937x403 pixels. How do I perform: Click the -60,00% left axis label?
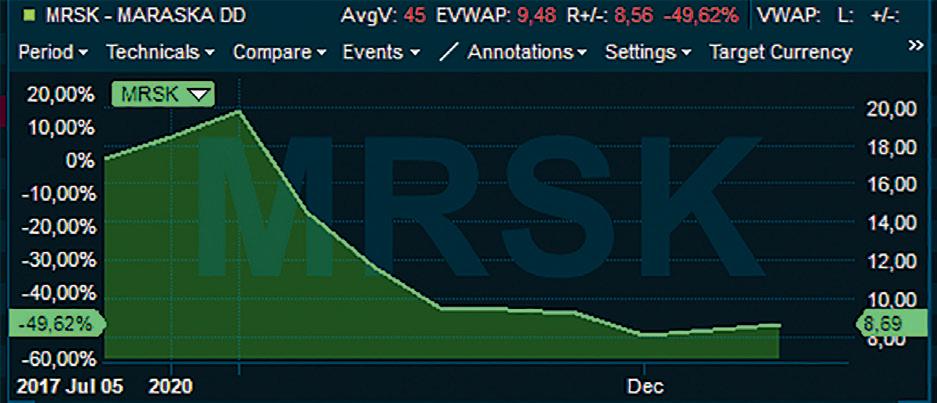pos(58,360)
